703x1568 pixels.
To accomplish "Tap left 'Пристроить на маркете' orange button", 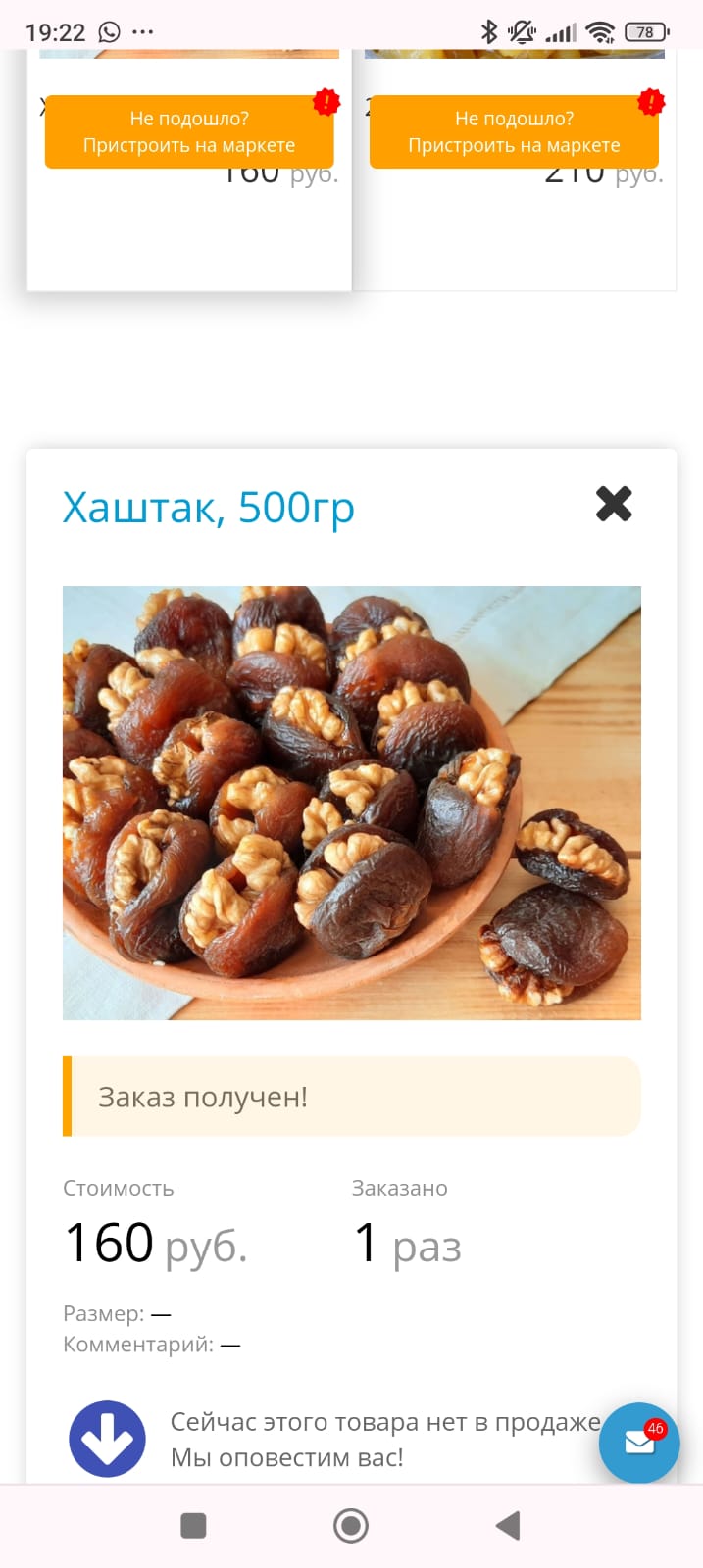I will [189, 131].
